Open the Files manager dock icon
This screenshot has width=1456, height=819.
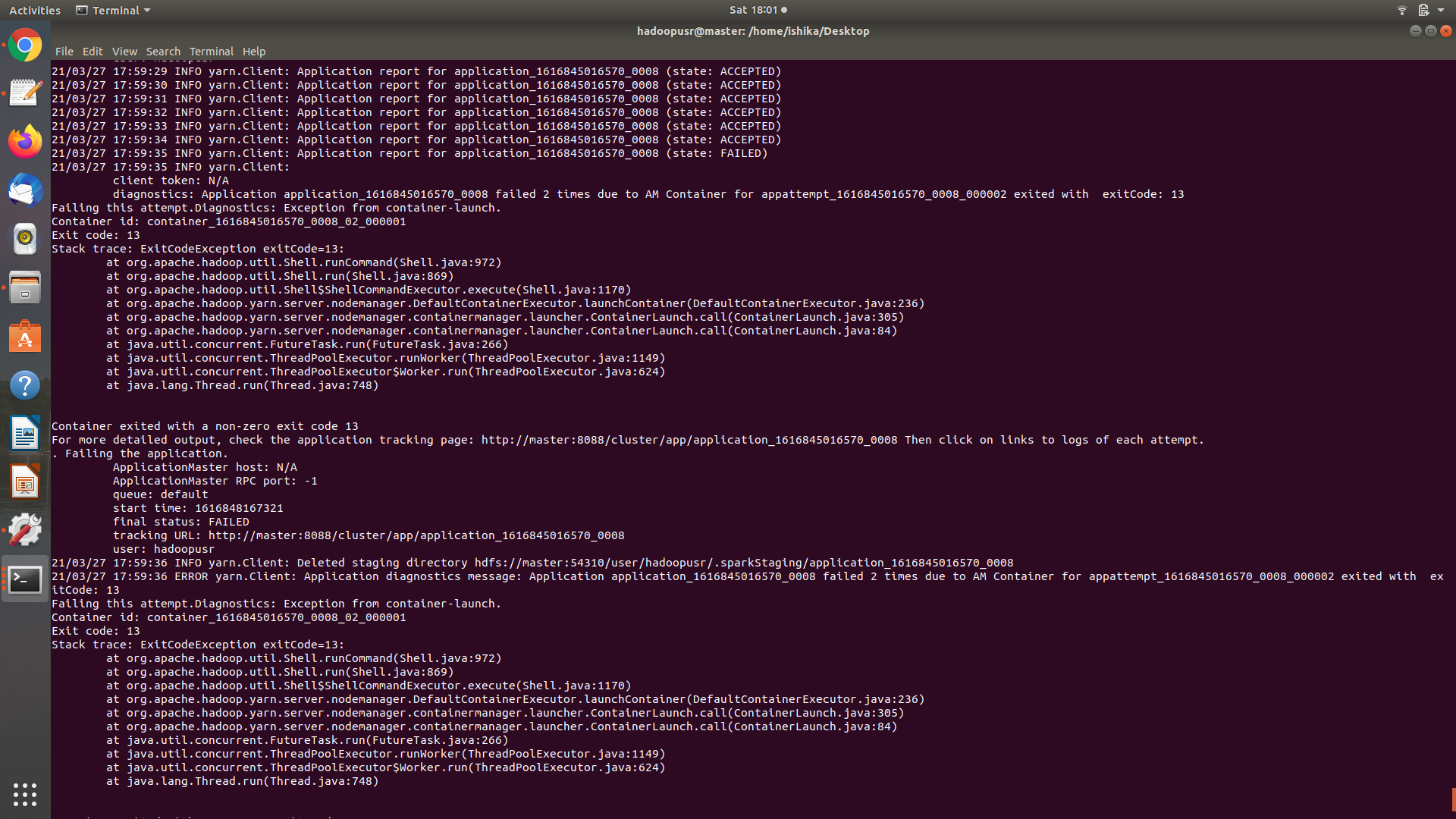pyautogui.click(x=25, y=288)
